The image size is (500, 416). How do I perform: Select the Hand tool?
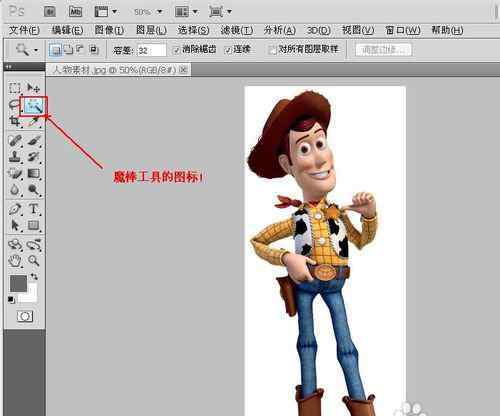tap(15, 261)
